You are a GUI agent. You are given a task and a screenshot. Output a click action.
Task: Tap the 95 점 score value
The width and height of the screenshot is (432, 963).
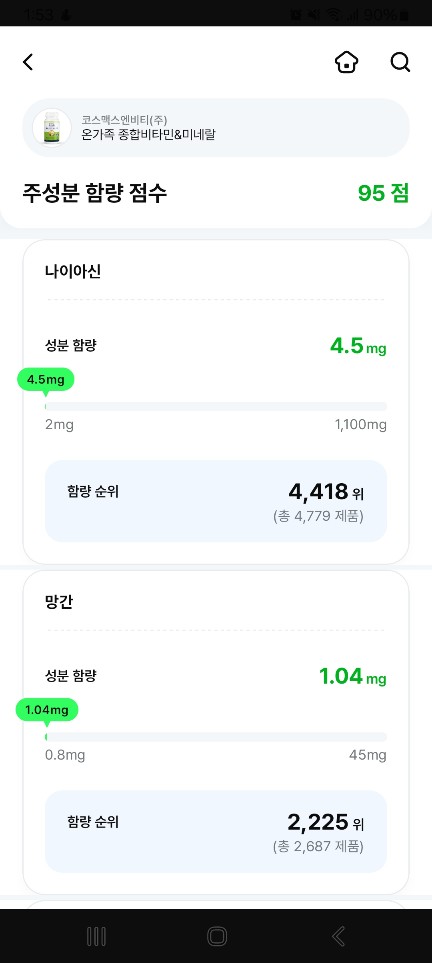click(383, 193)
